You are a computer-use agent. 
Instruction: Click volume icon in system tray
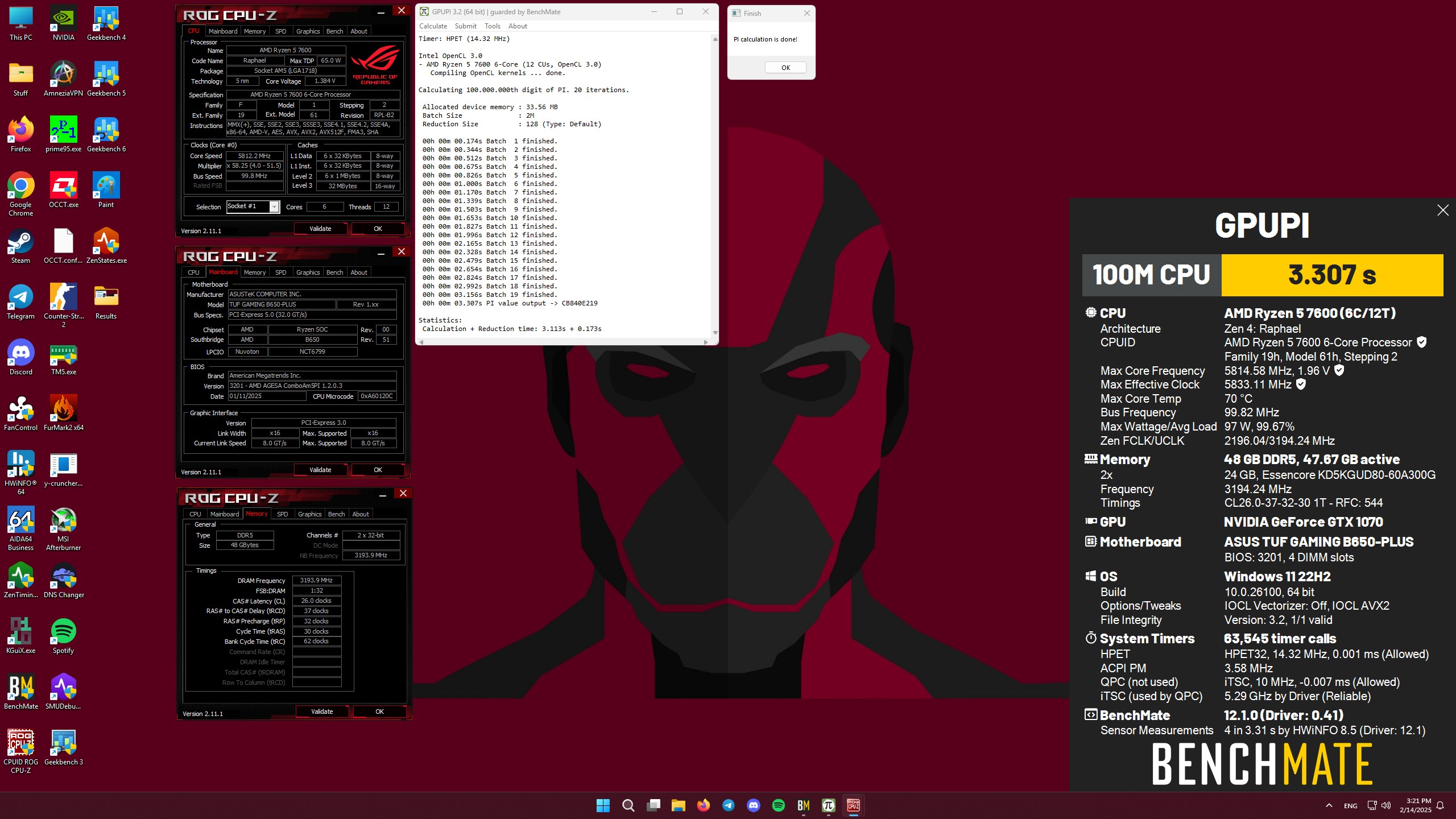pos(1386,805)
